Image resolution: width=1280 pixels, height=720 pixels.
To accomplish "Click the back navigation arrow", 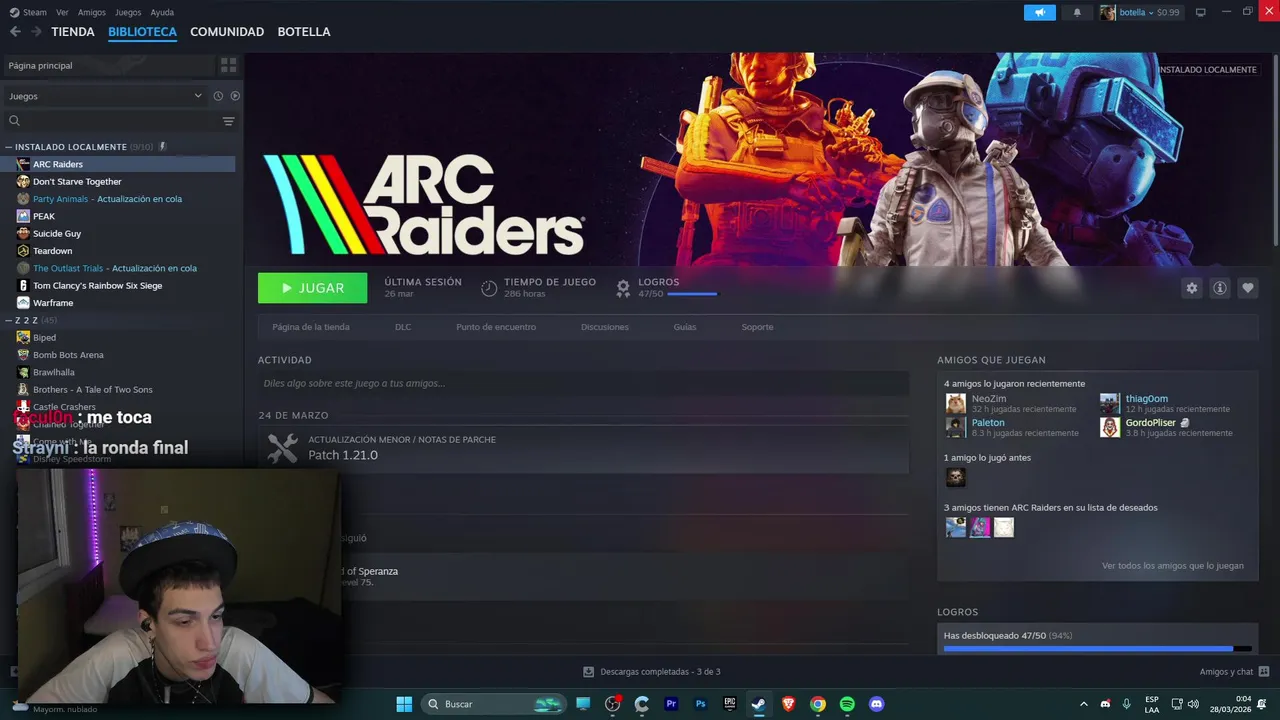I will click(15, 32).
